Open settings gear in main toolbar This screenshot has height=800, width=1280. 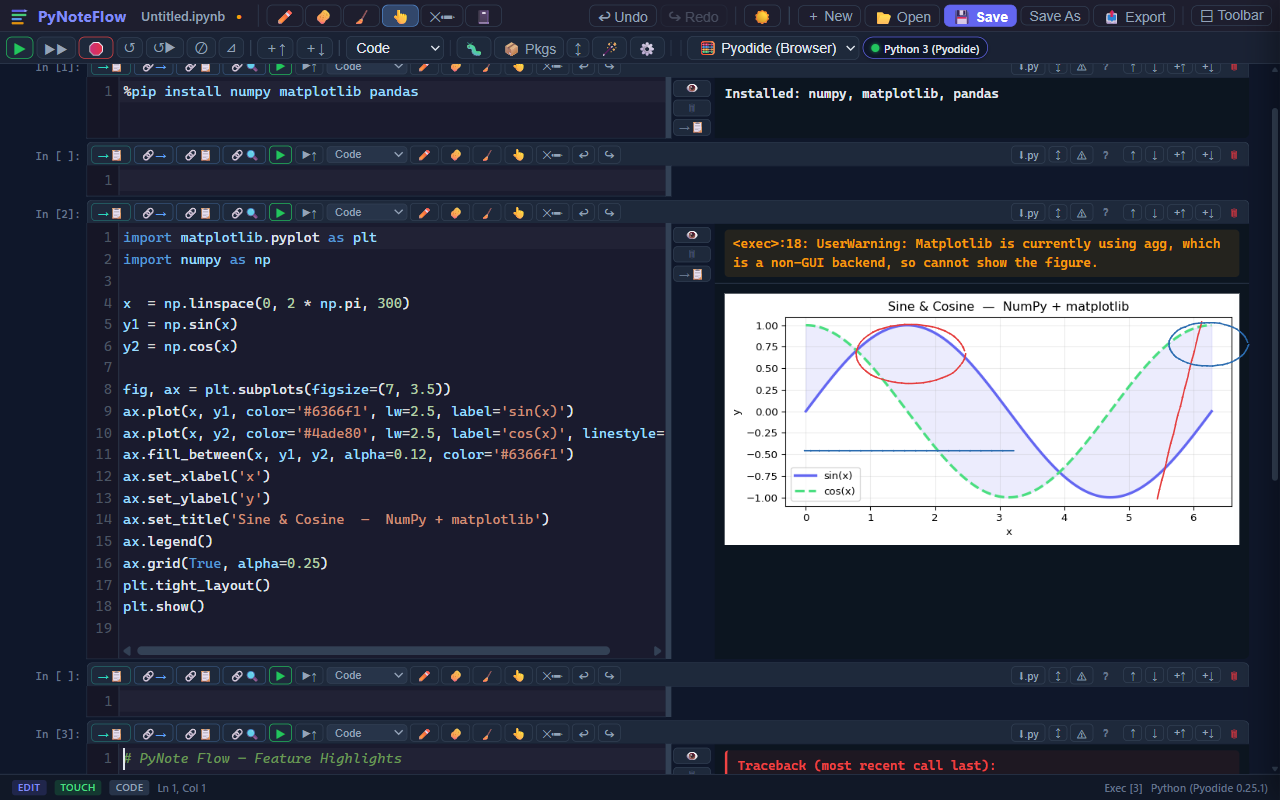[647, 48]
